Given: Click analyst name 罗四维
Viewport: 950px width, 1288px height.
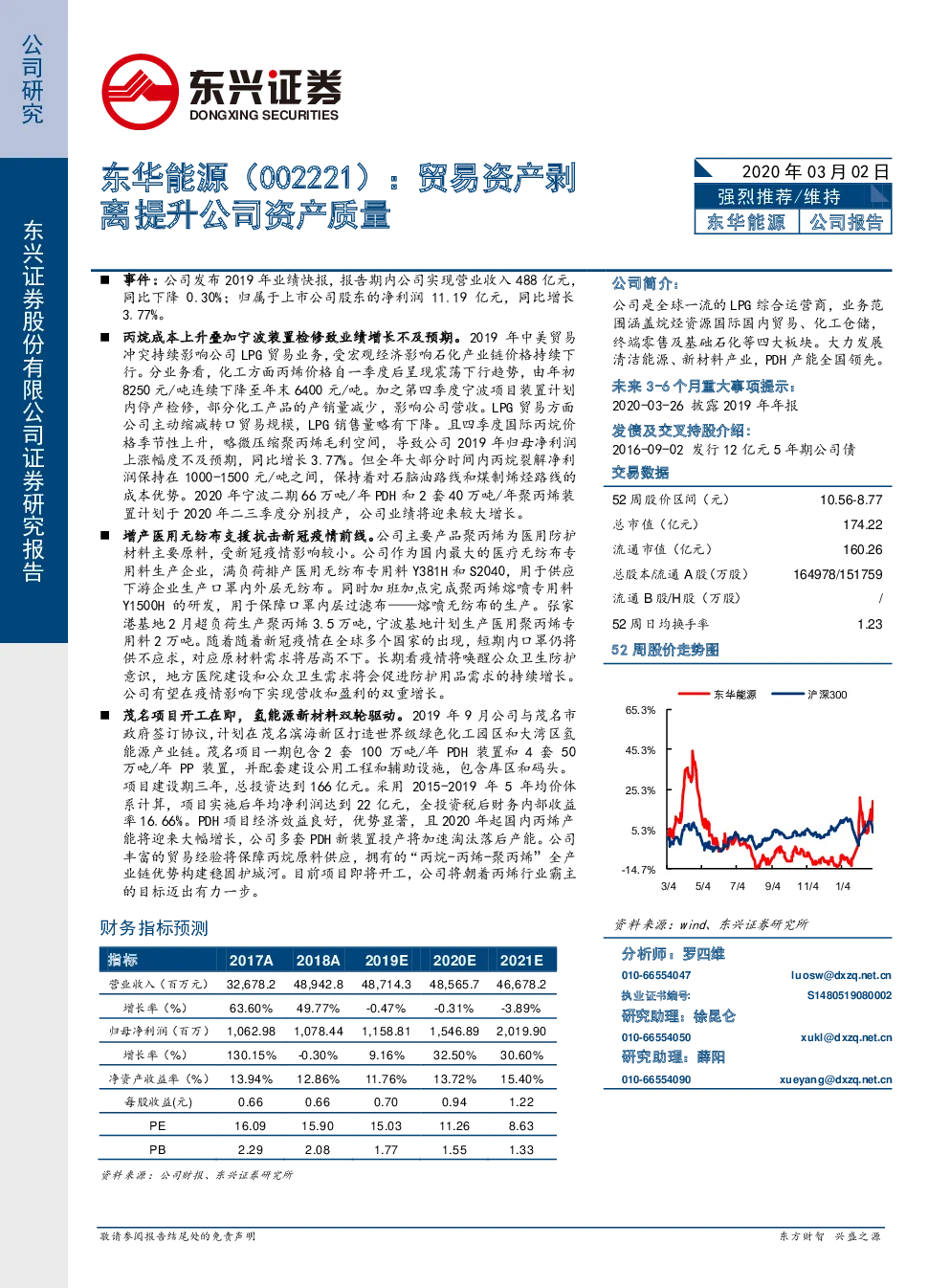Looking at the screenshot, I should click(x=703, y=954).
